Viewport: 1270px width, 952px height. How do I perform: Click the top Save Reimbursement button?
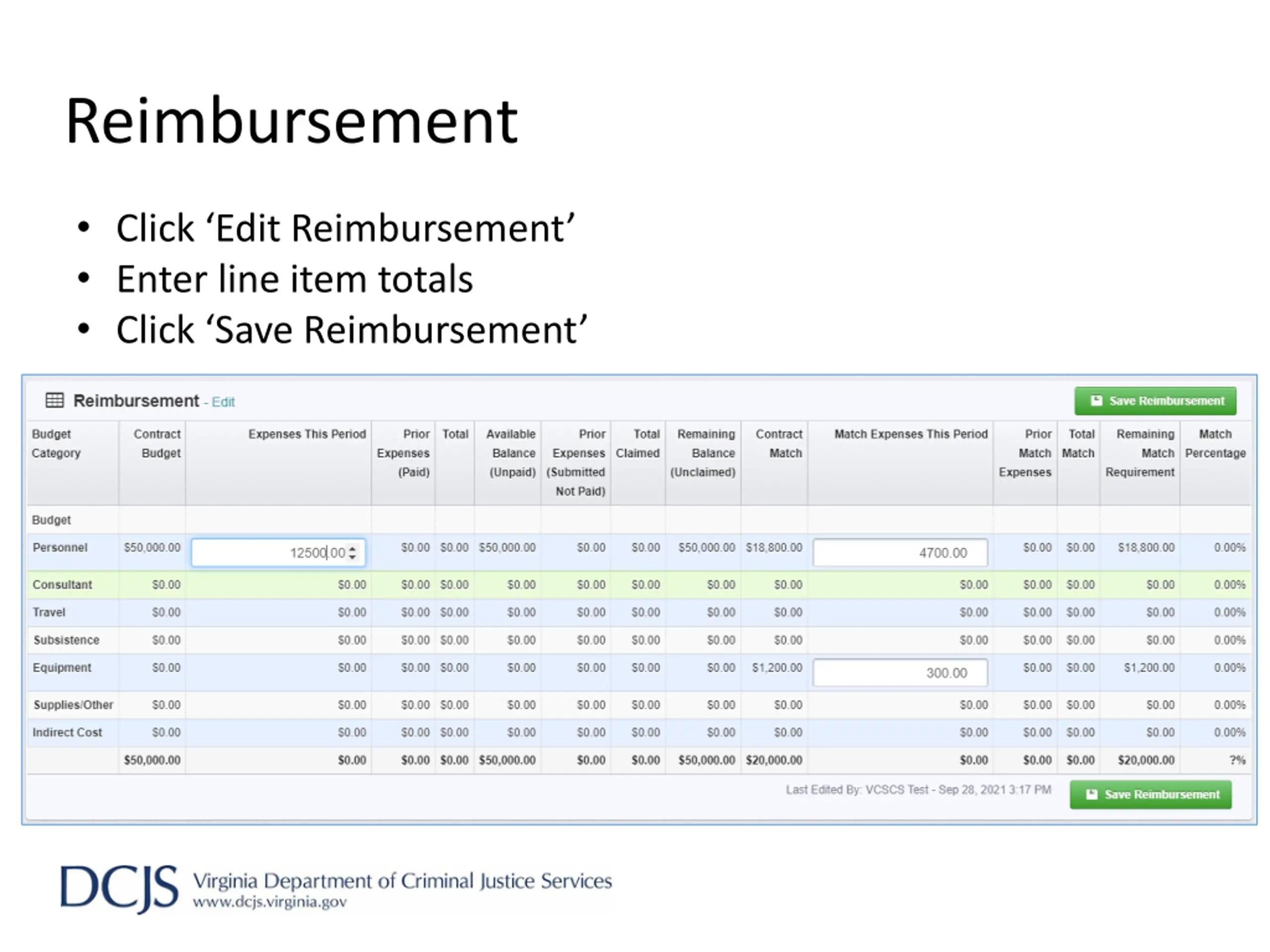tap(1155, 401)
